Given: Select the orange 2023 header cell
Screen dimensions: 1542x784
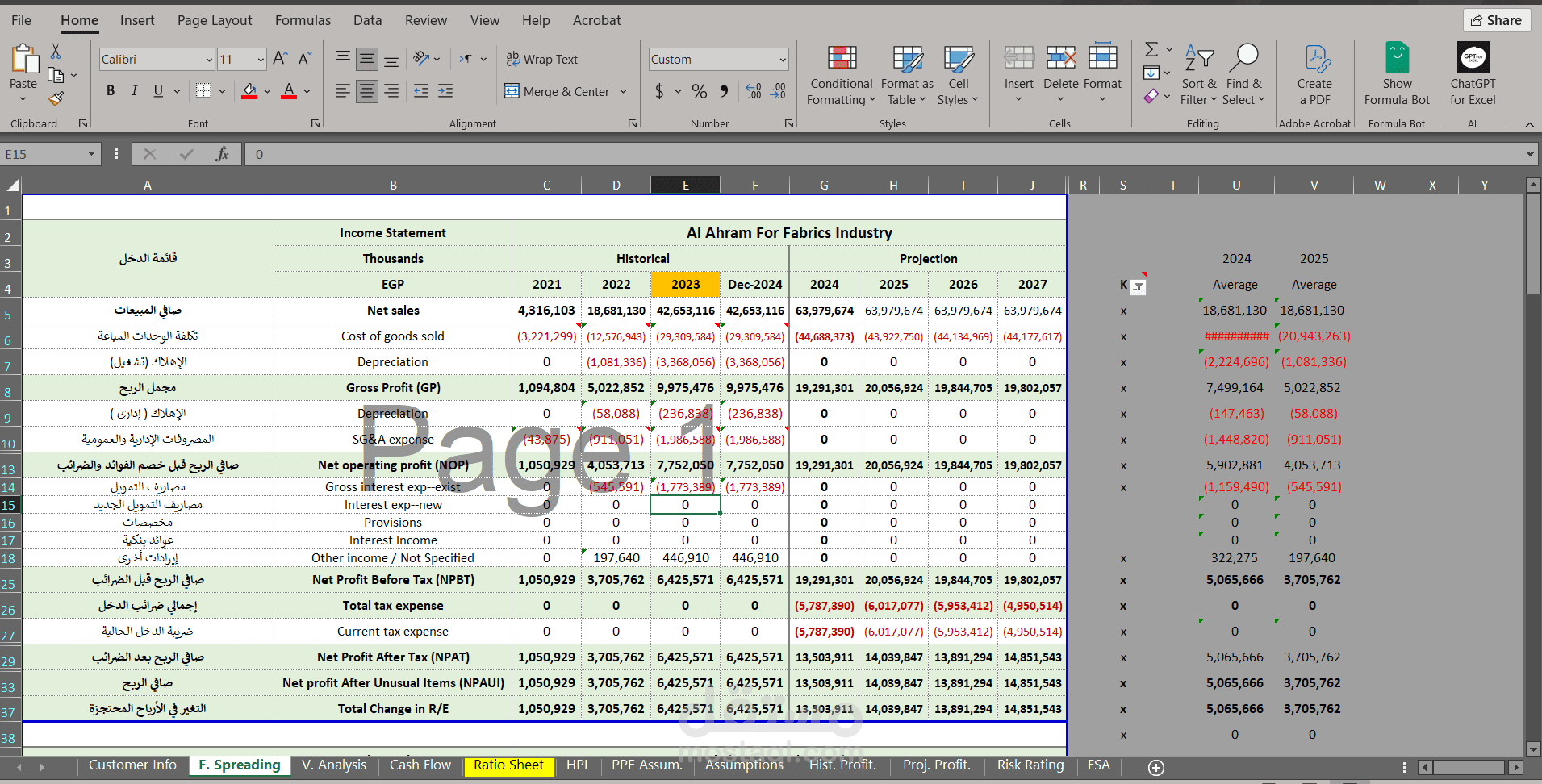Looking at the screenshot, I should [x=685, y=285].
